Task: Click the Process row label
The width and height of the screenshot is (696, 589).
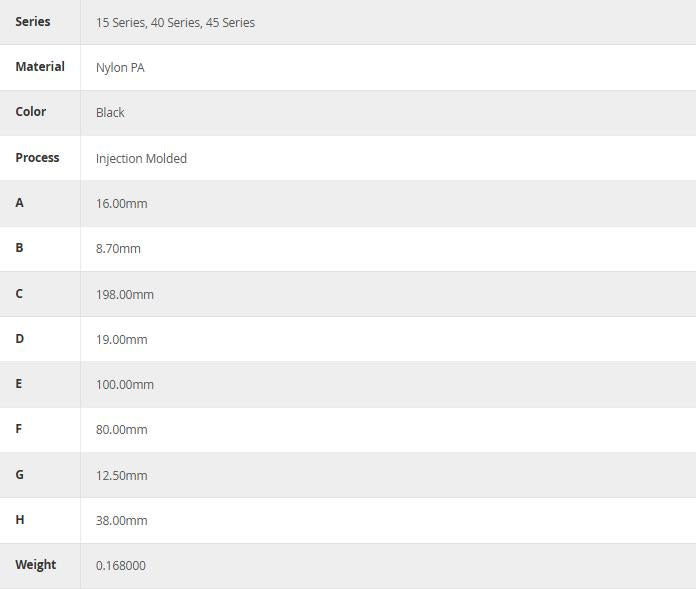Action: pos(37,157)
